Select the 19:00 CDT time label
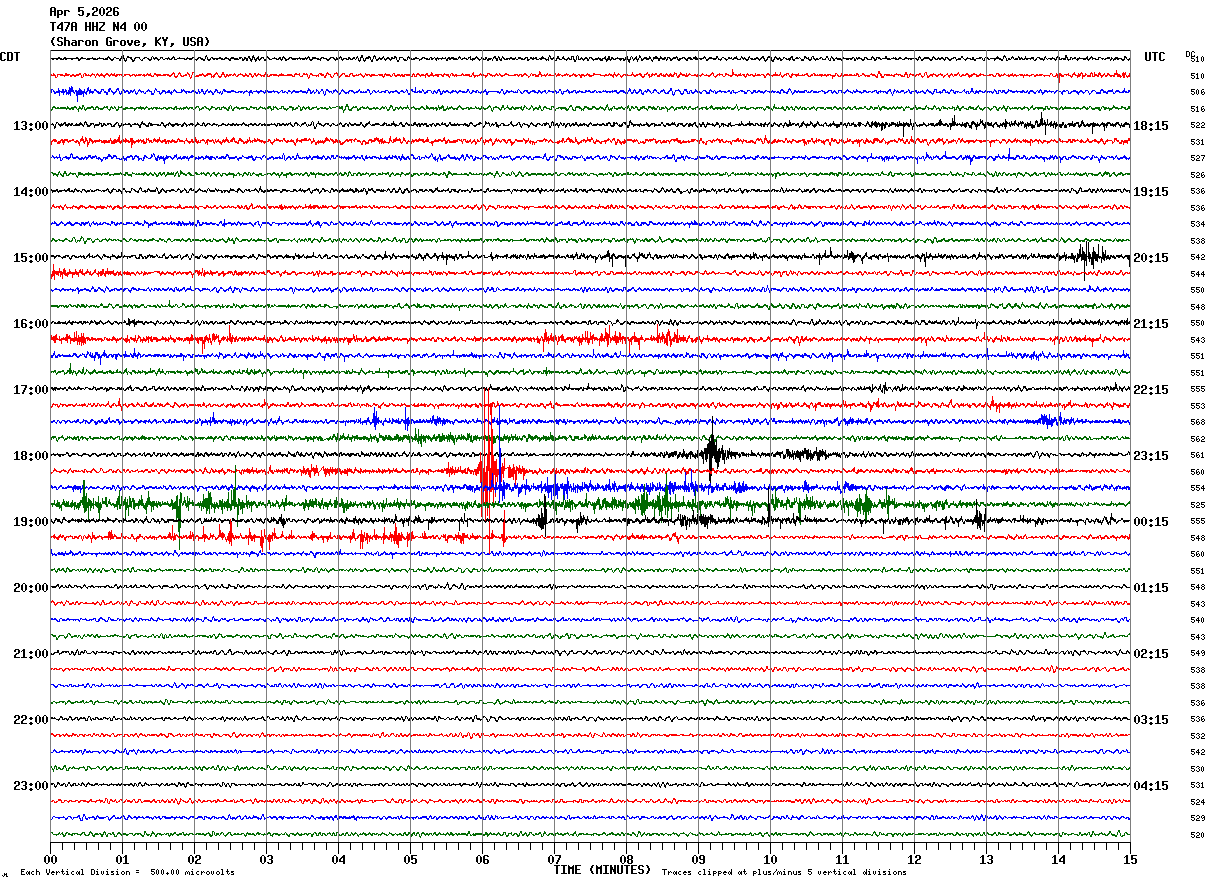The height and width of the screenshot is (886, 1210). point(30,522)
